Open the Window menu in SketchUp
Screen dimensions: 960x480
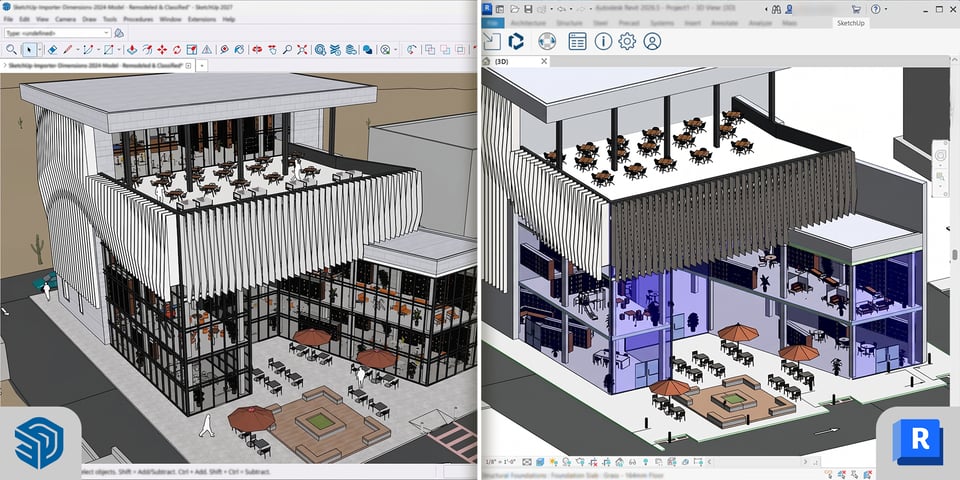pyautogui.click(x=170, y=20)
